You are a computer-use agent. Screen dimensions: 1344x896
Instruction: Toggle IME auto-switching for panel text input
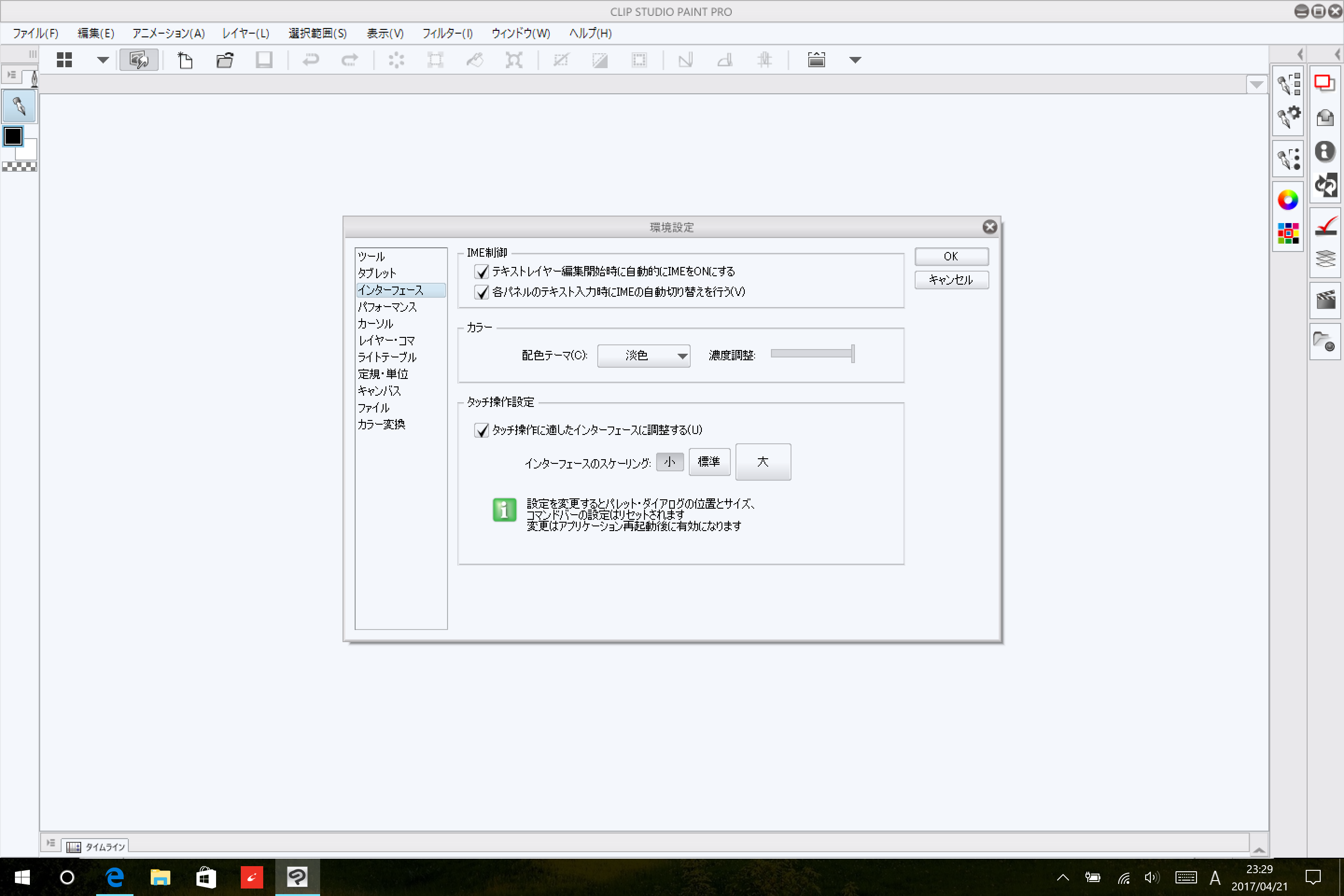click(x=481, y=292)
